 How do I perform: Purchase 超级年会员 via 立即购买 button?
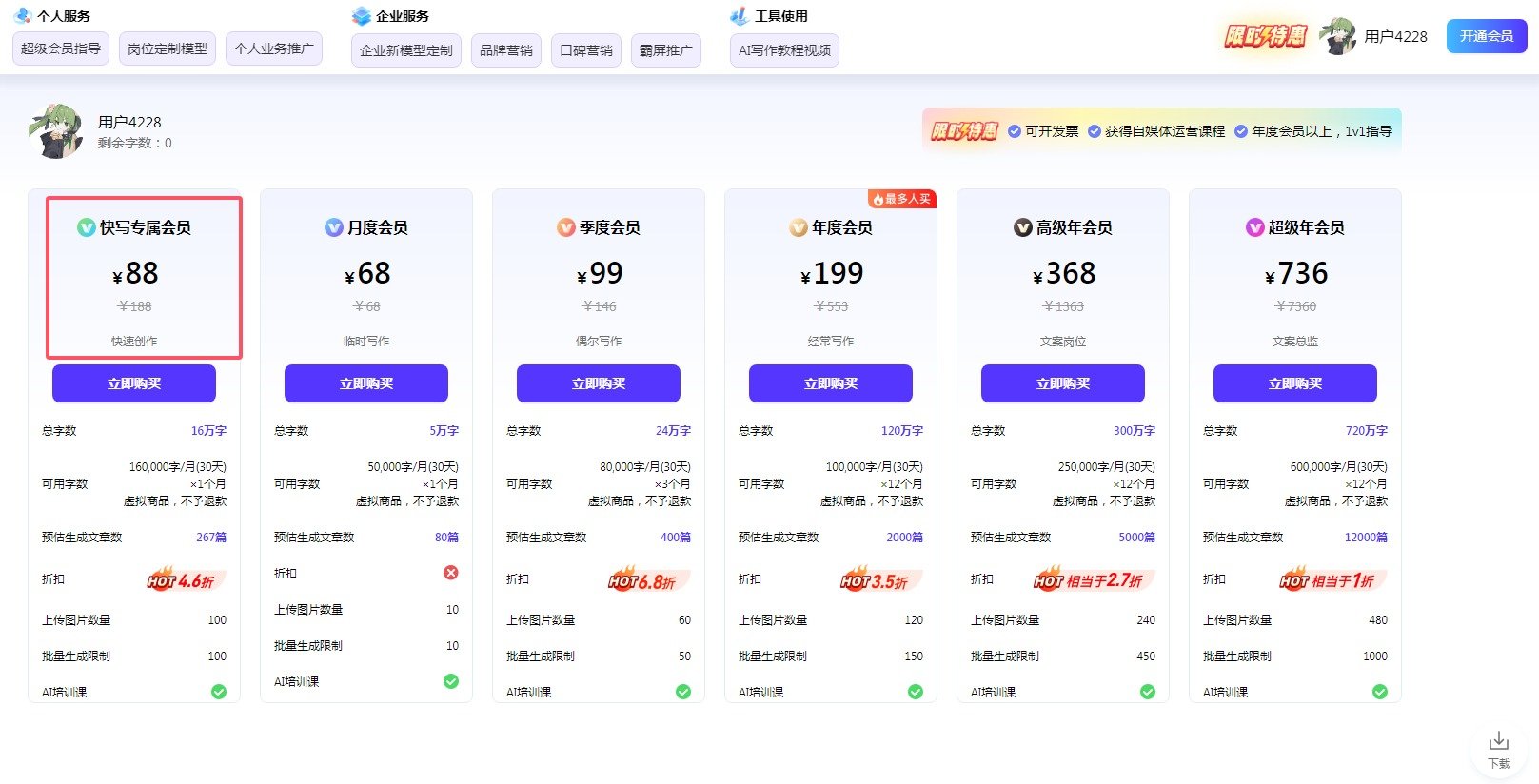point(1294,383)
